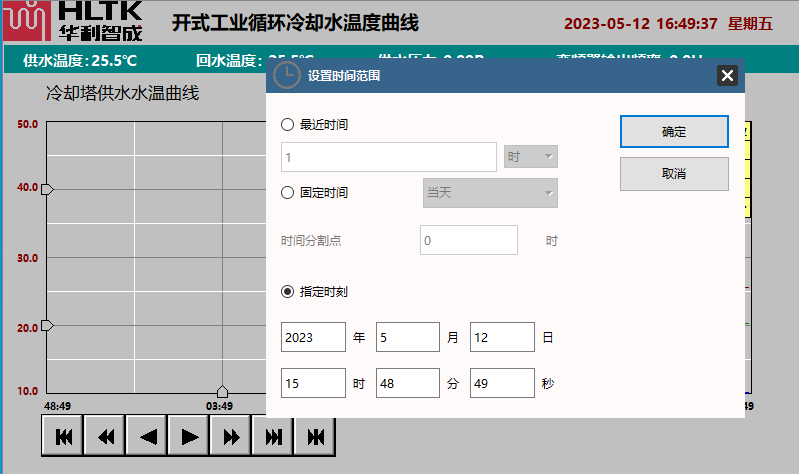This screenshot has width=799, height=474.
Task: Click the fast rewind double-arrow button
Action: tap(105, 436)
